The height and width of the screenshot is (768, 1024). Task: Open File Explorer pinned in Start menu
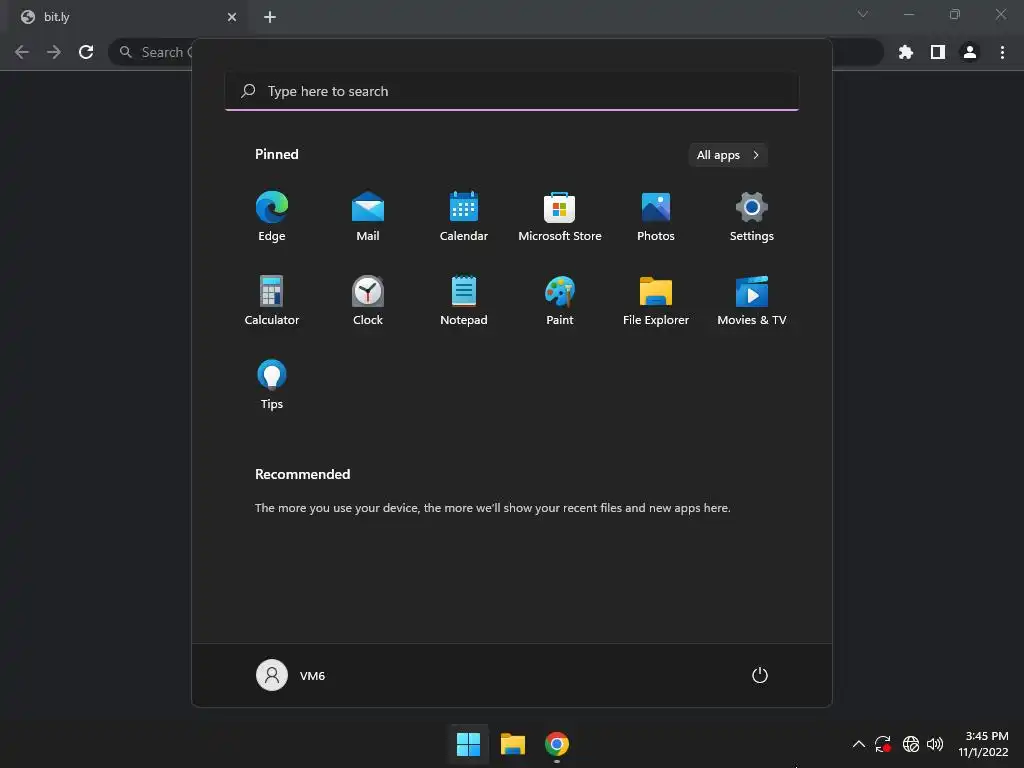tap(656, 300)
